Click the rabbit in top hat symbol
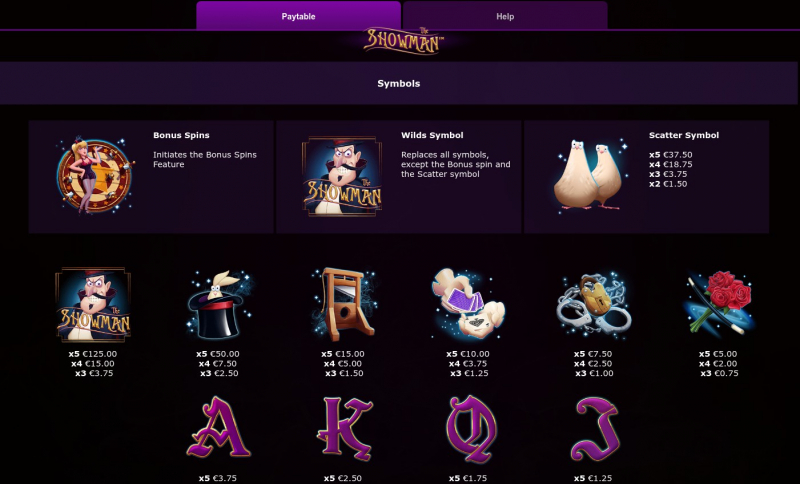Image resolution: width=800 pixels, height=484 pixels. (219, 305)
